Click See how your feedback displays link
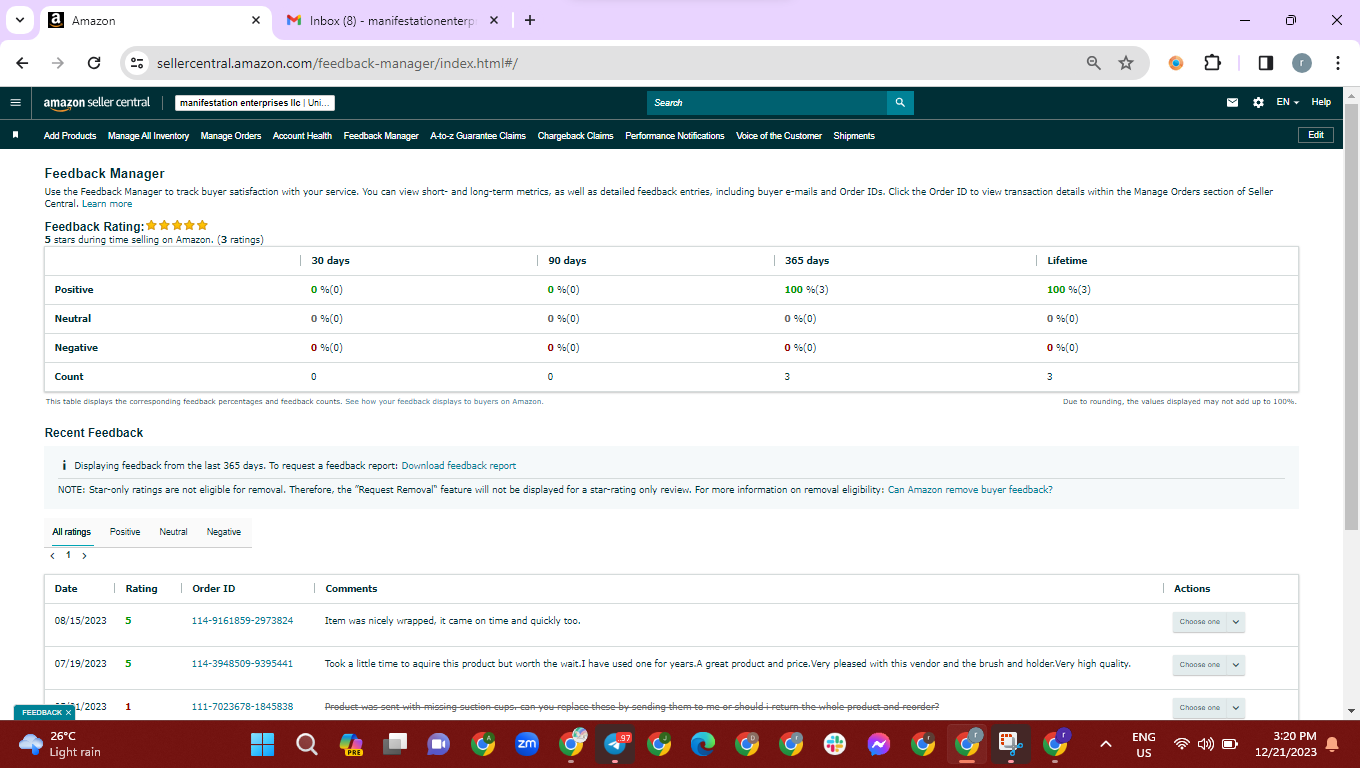This screenshot has width=1360, height=768. click(444, 402)
